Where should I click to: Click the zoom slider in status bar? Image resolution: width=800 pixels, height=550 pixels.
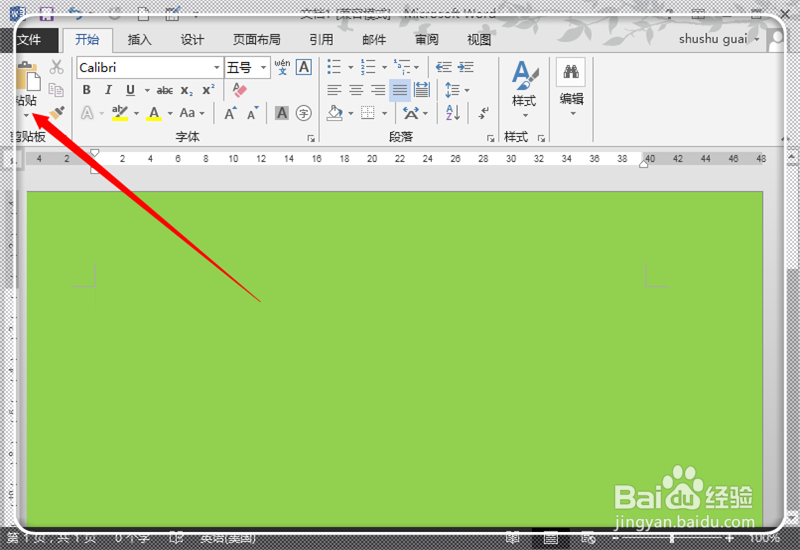click(672, 538)
